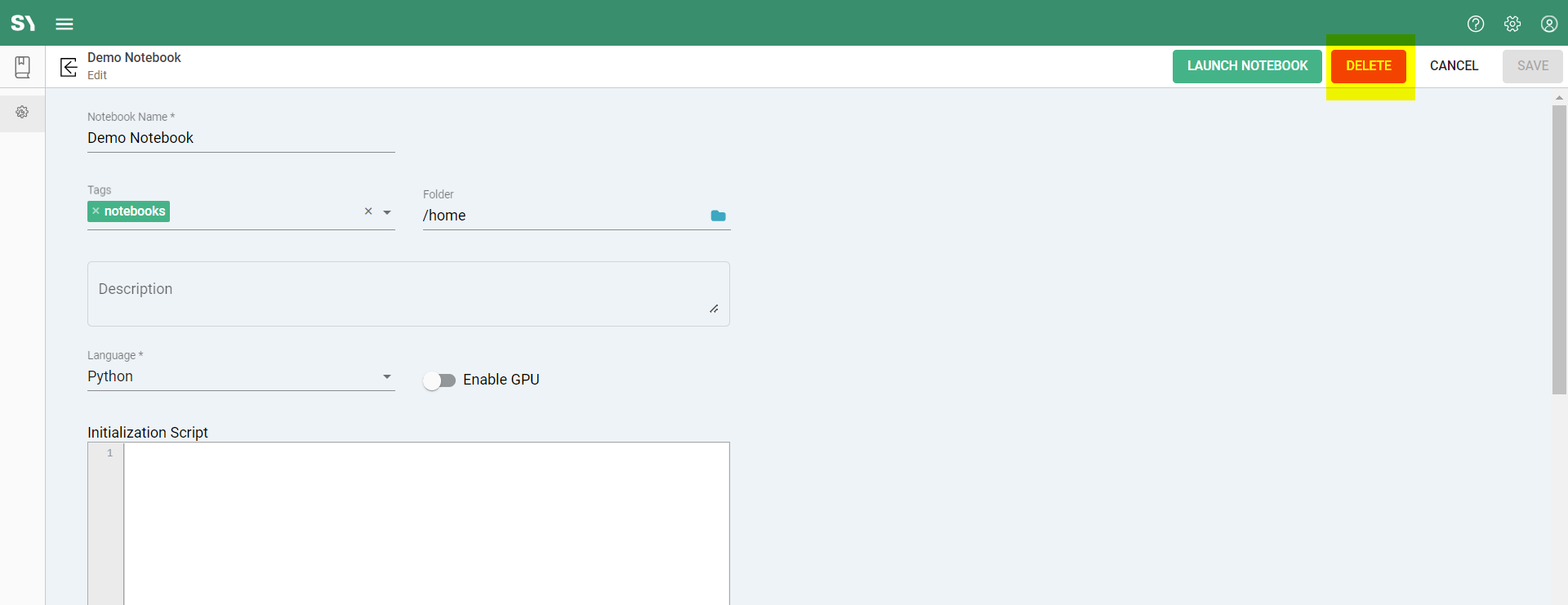This screenshot has width=1568, height=605.
Task: Open settings gear in top bar
Action: pos(1512,24)
